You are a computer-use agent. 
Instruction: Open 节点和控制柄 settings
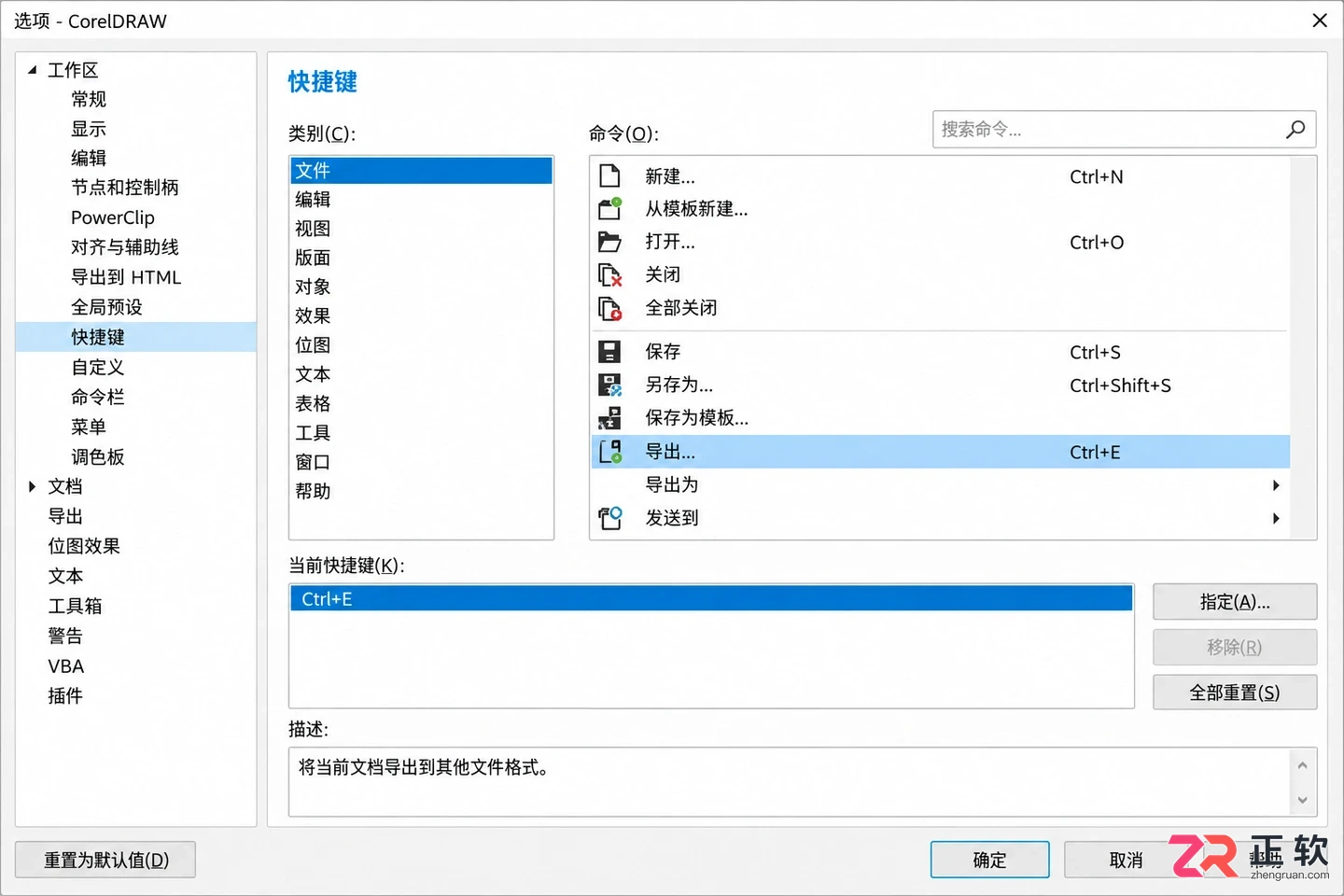pyautogui.click(x=125, y=188)
